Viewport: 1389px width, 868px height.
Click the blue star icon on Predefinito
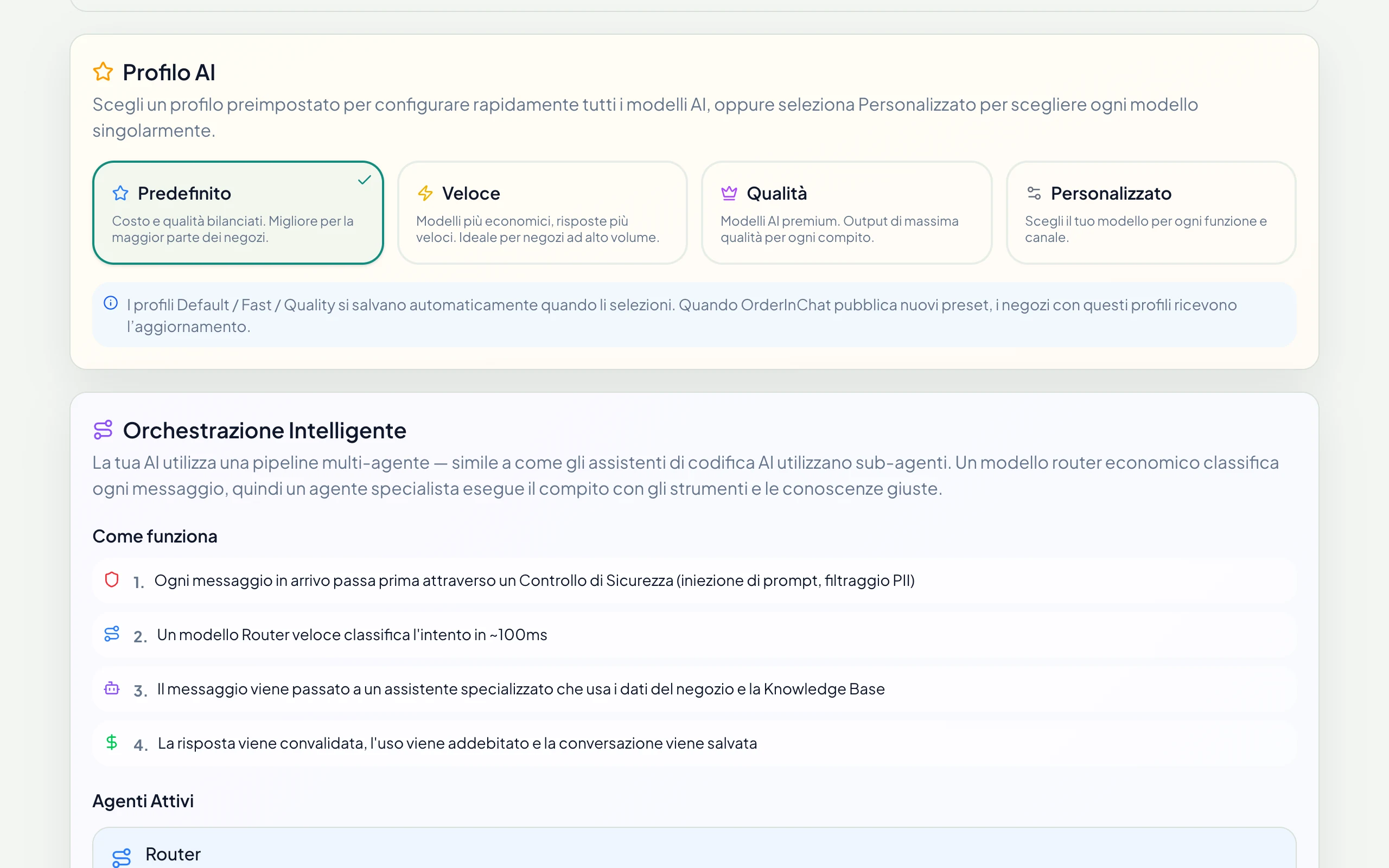[x=120, y=194]
